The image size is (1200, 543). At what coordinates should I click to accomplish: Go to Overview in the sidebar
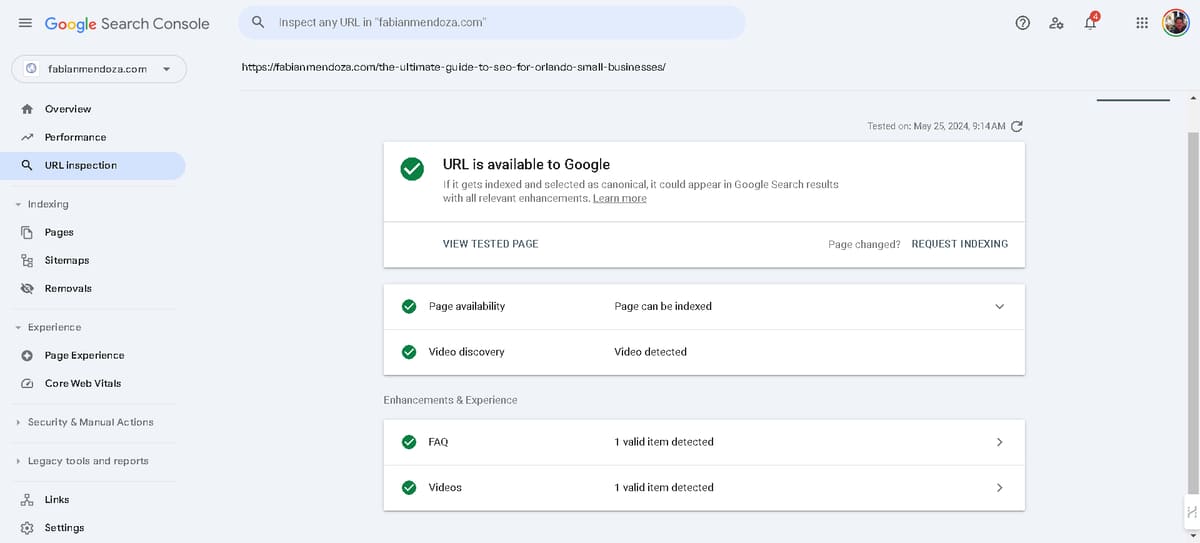68,109
